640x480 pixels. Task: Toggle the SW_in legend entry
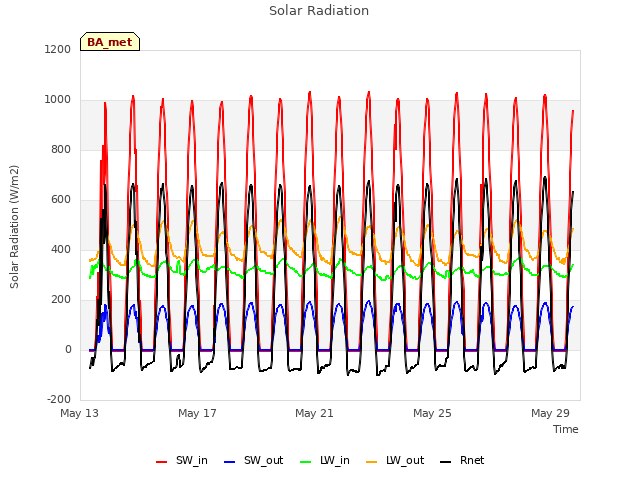coord(182,461)
